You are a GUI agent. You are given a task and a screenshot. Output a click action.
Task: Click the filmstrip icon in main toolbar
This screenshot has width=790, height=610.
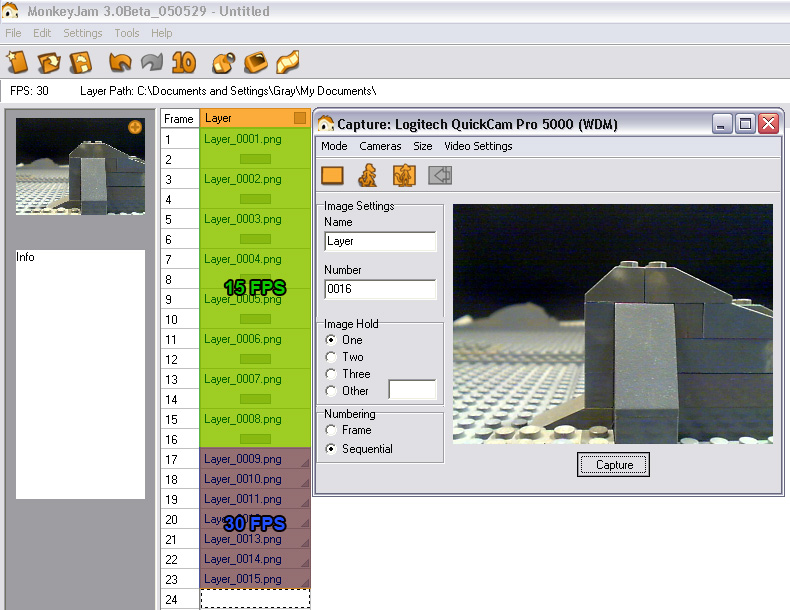[288, 62]
